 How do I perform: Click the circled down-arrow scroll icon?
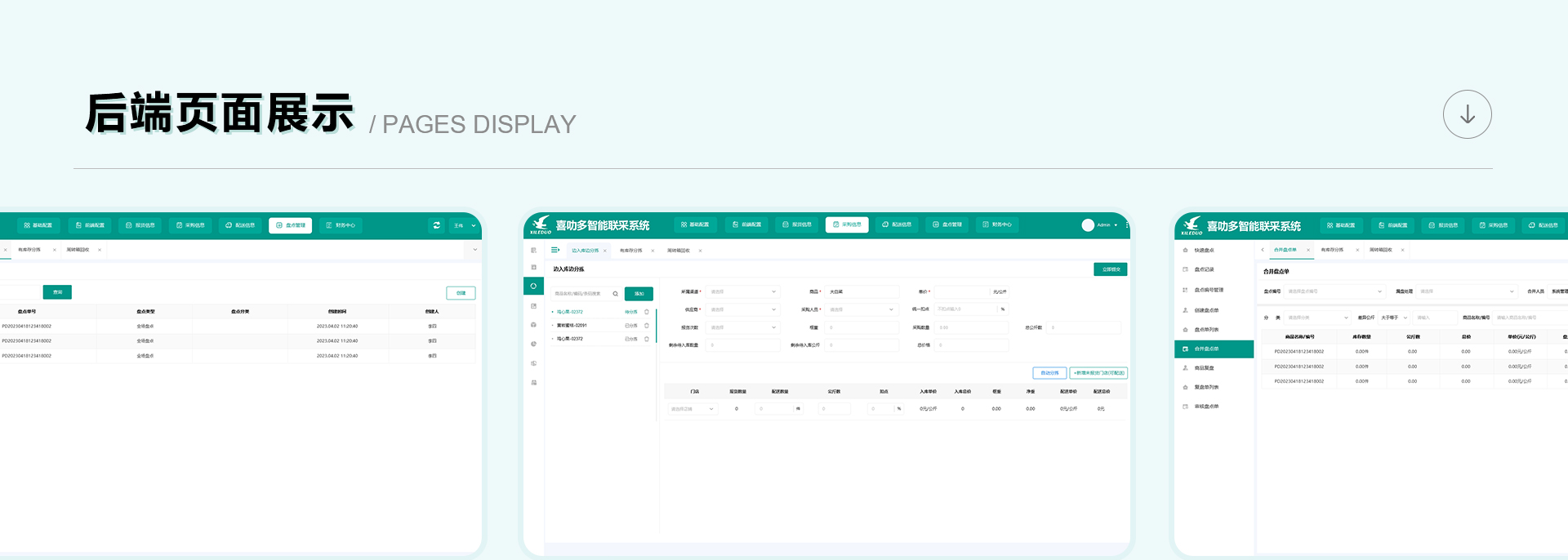pos(1467,114)
